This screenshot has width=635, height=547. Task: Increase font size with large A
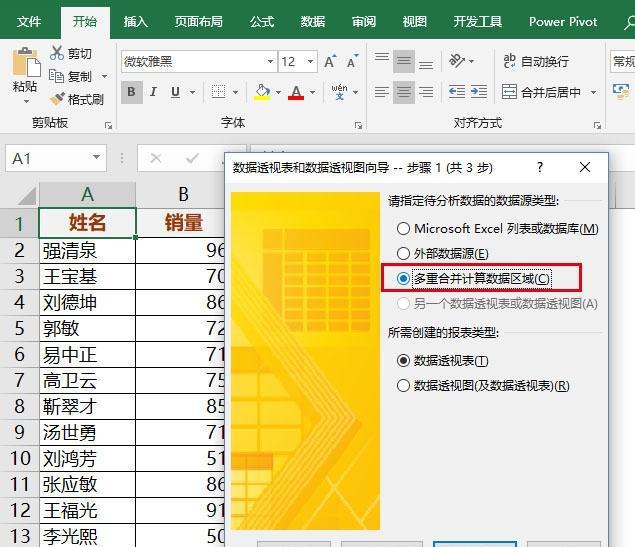330,62
